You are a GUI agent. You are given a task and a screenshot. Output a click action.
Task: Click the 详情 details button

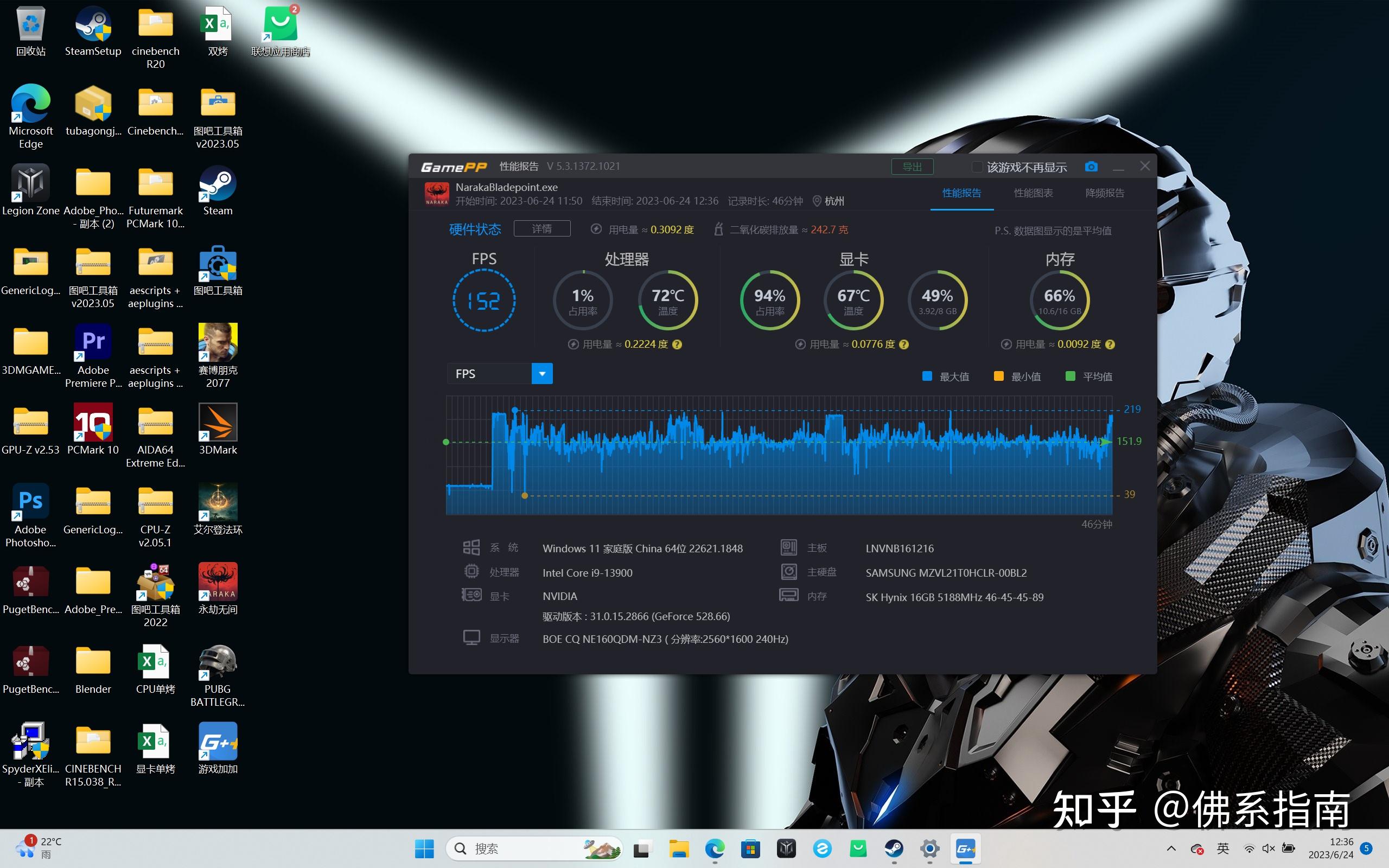(x=542, y=228)
